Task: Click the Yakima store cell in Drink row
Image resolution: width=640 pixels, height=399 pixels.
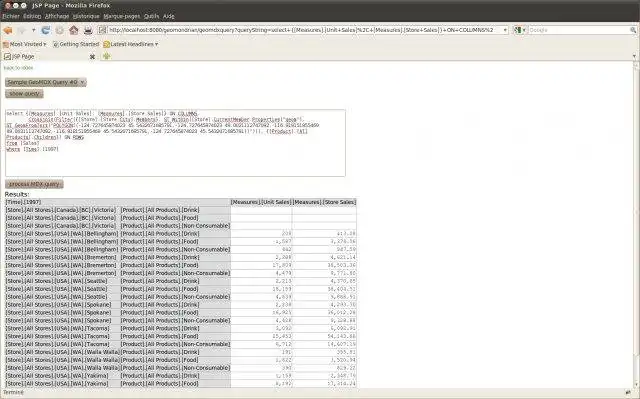Action: (x=62, y=376)
